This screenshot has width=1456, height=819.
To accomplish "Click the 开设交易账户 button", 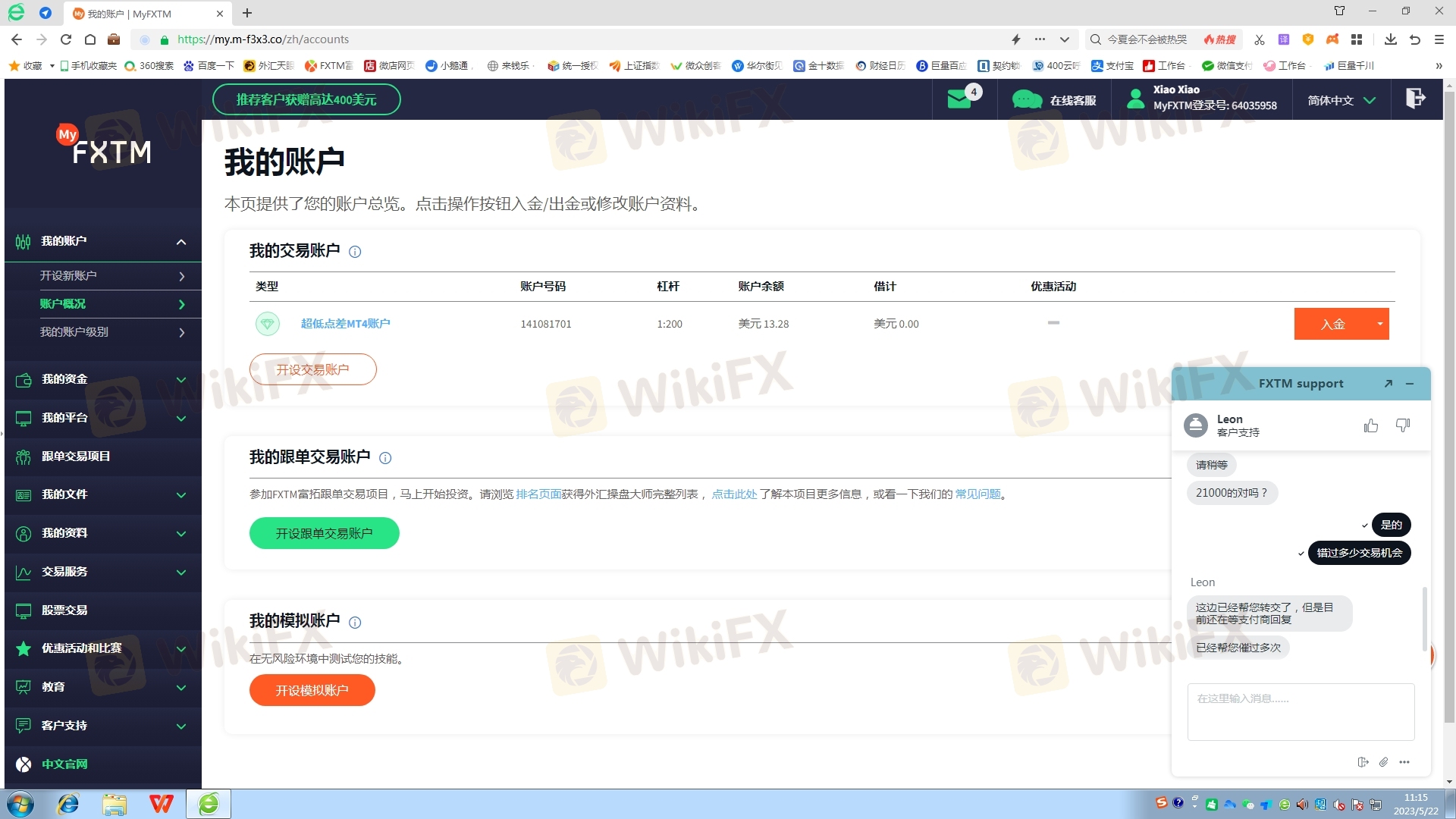I will [312, 369].
